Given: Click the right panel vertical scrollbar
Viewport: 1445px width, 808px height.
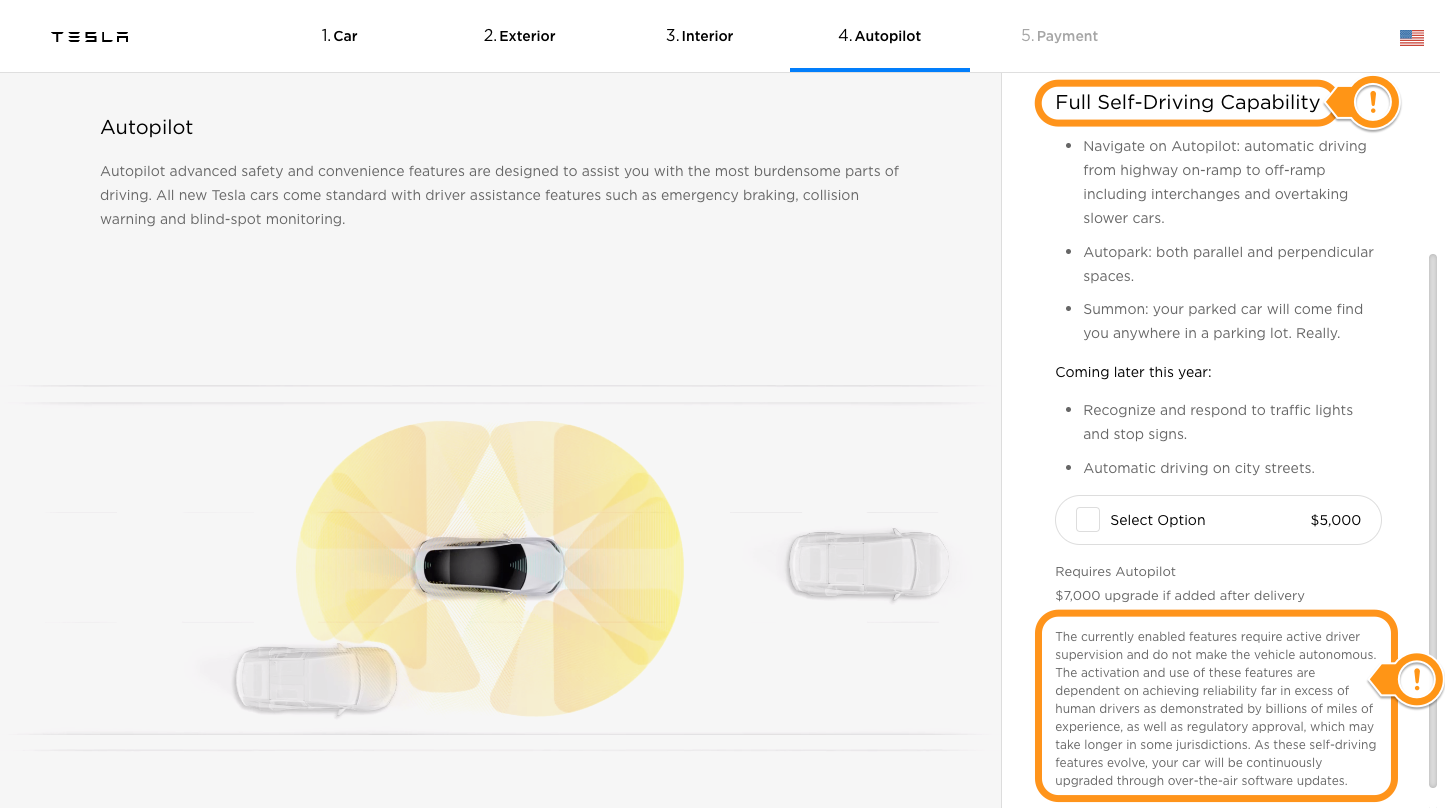Looking at the screenshot, I should tap(1435, 500).
